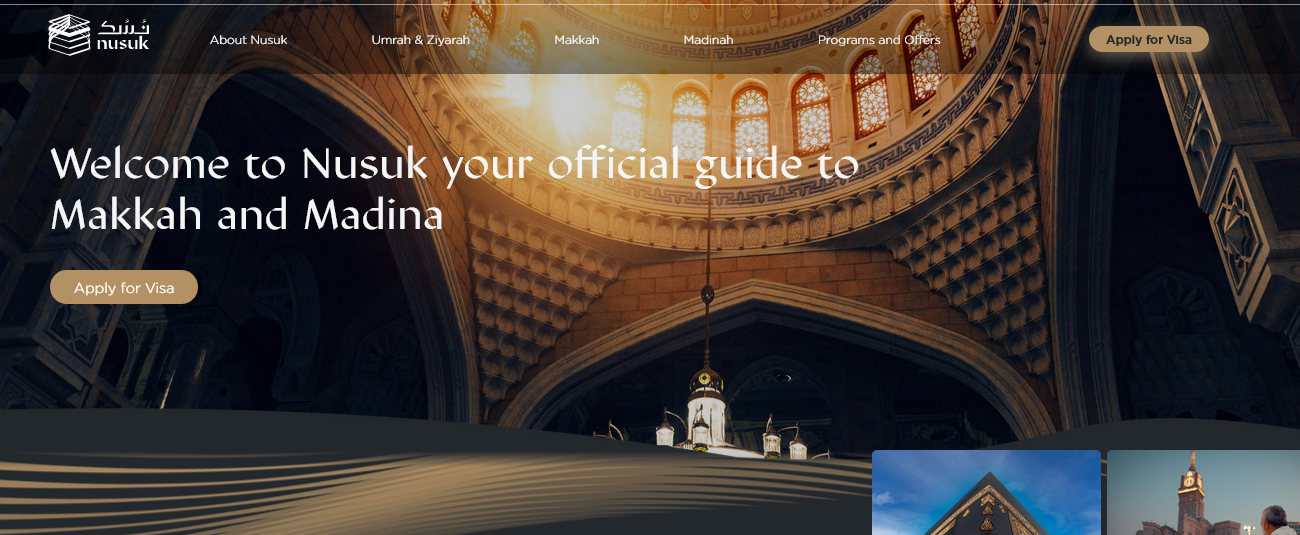Click the 'Makkah and Madina' heading line
This screenshot has width=1300, height=535.
[247, 215]
